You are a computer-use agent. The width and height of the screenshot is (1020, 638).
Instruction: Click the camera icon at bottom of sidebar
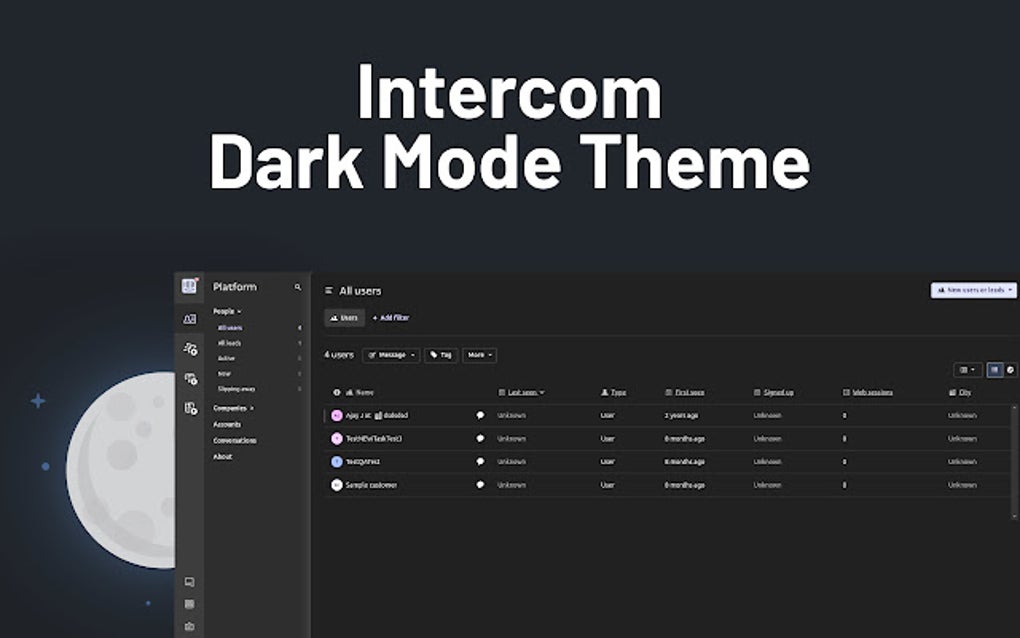(x=189, y=625)
